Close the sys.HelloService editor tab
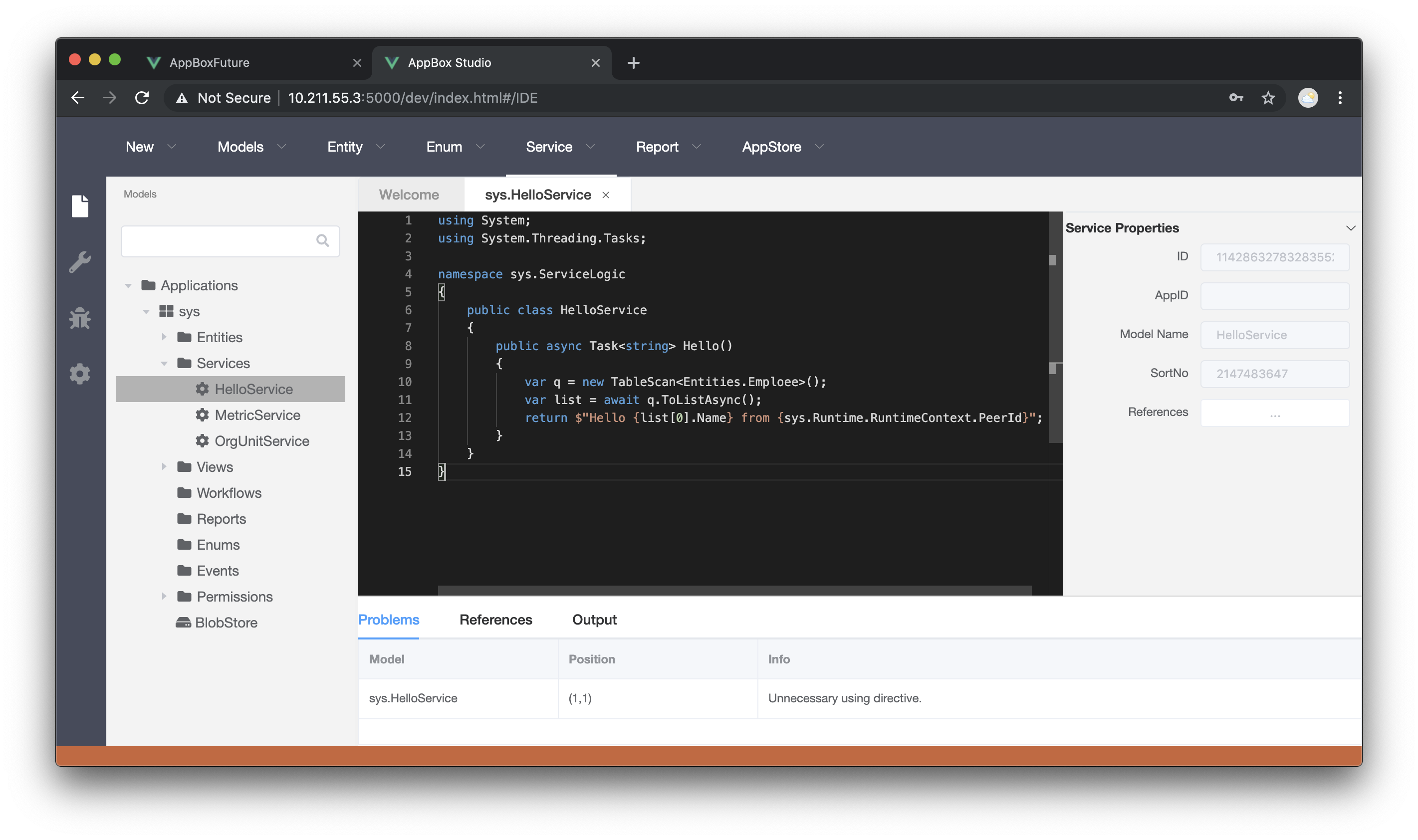This screenshot has height=840, width=1418. click(606, 195)
